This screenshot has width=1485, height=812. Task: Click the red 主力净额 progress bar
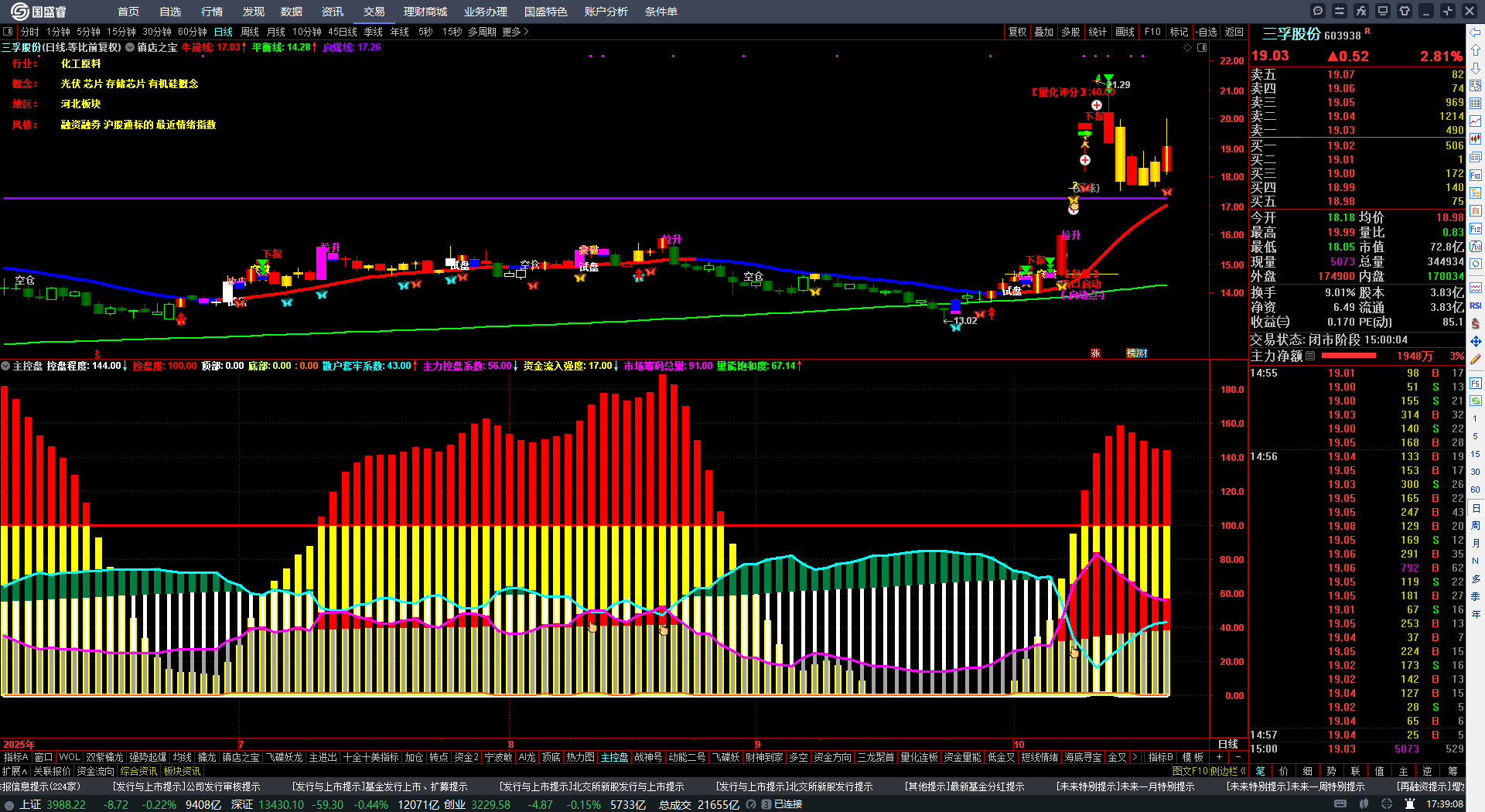1349,356
